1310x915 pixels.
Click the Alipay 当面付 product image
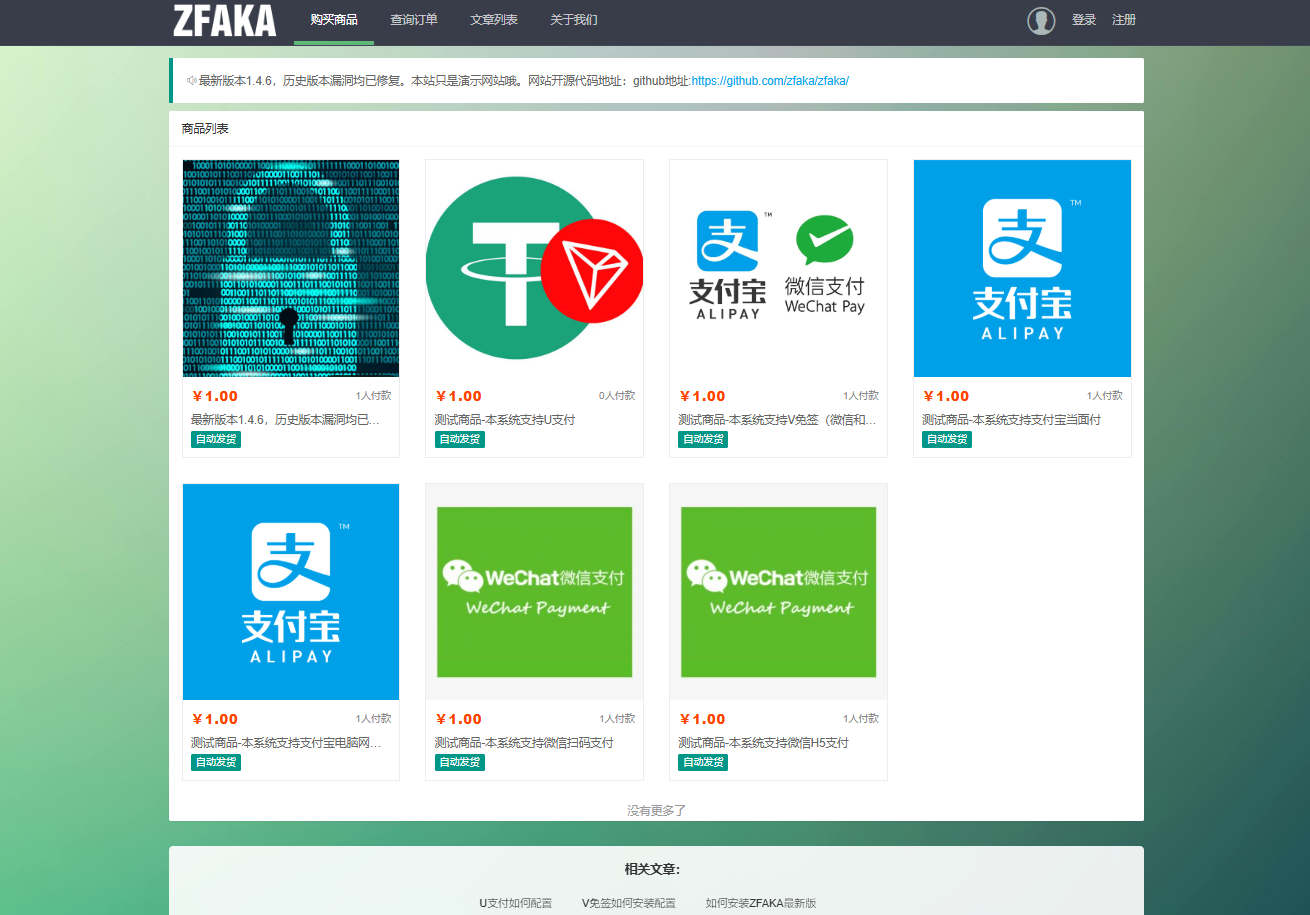(1022, 267)
